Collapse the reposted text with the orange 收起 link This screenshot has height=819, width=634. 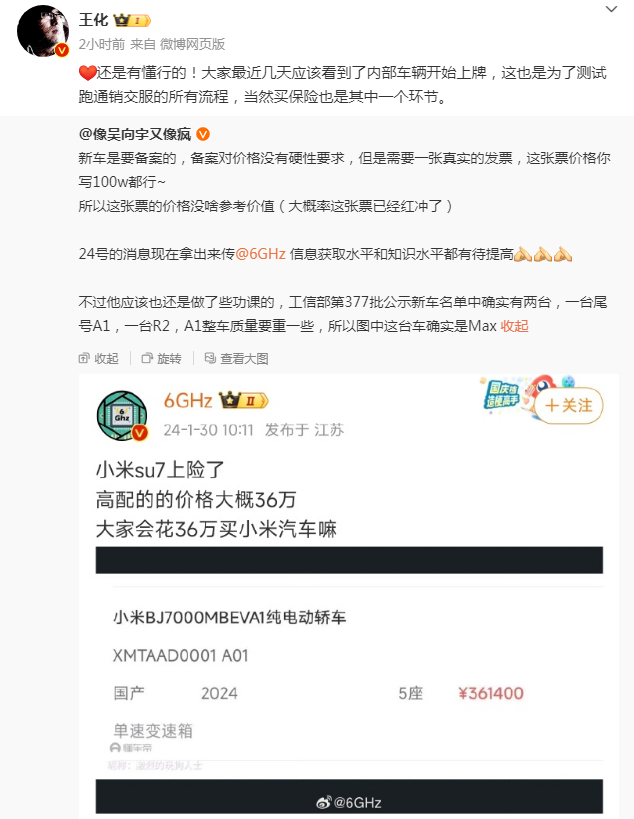(514, 326)
